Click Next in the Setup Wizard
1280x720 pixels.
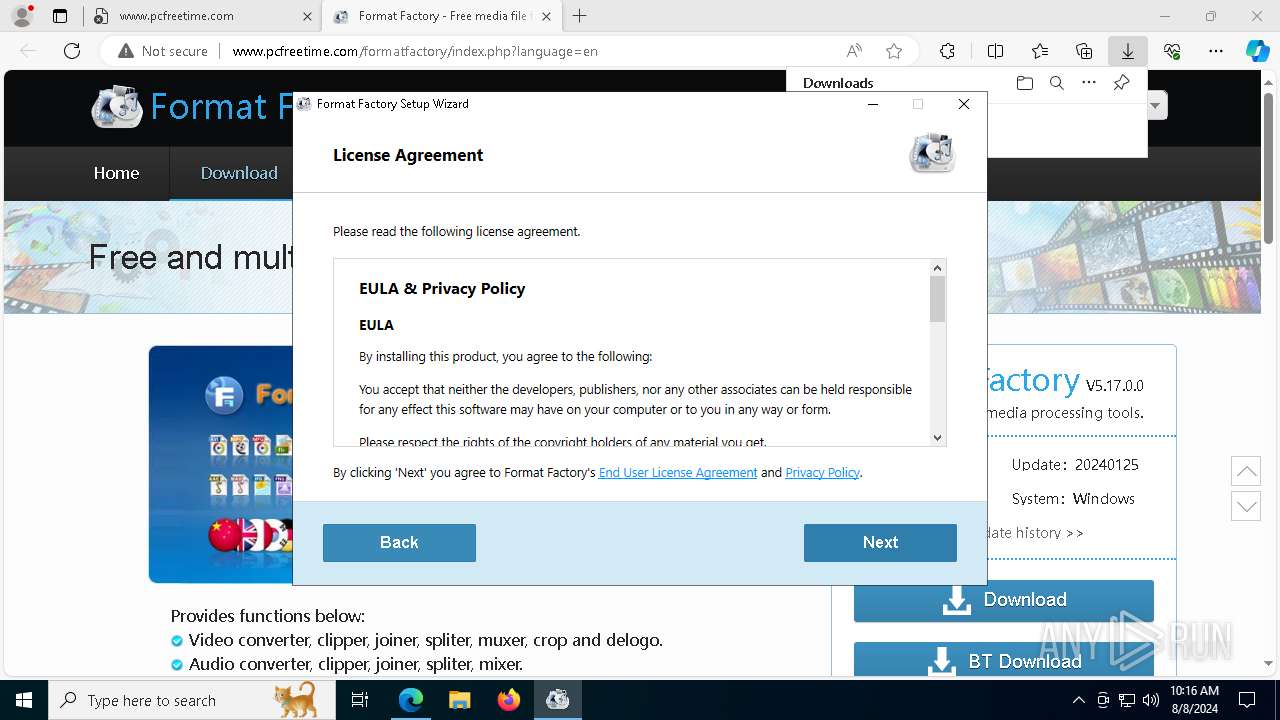click(880, 542)
